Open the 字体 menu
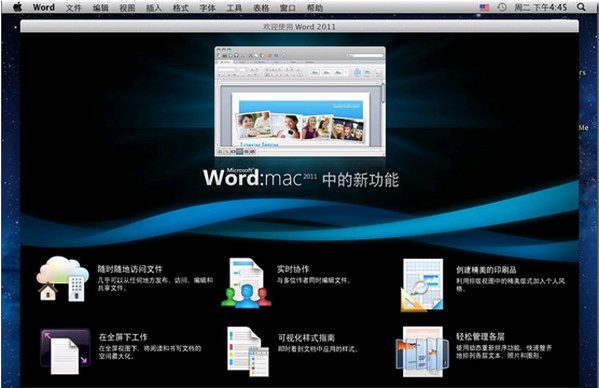 207,8
